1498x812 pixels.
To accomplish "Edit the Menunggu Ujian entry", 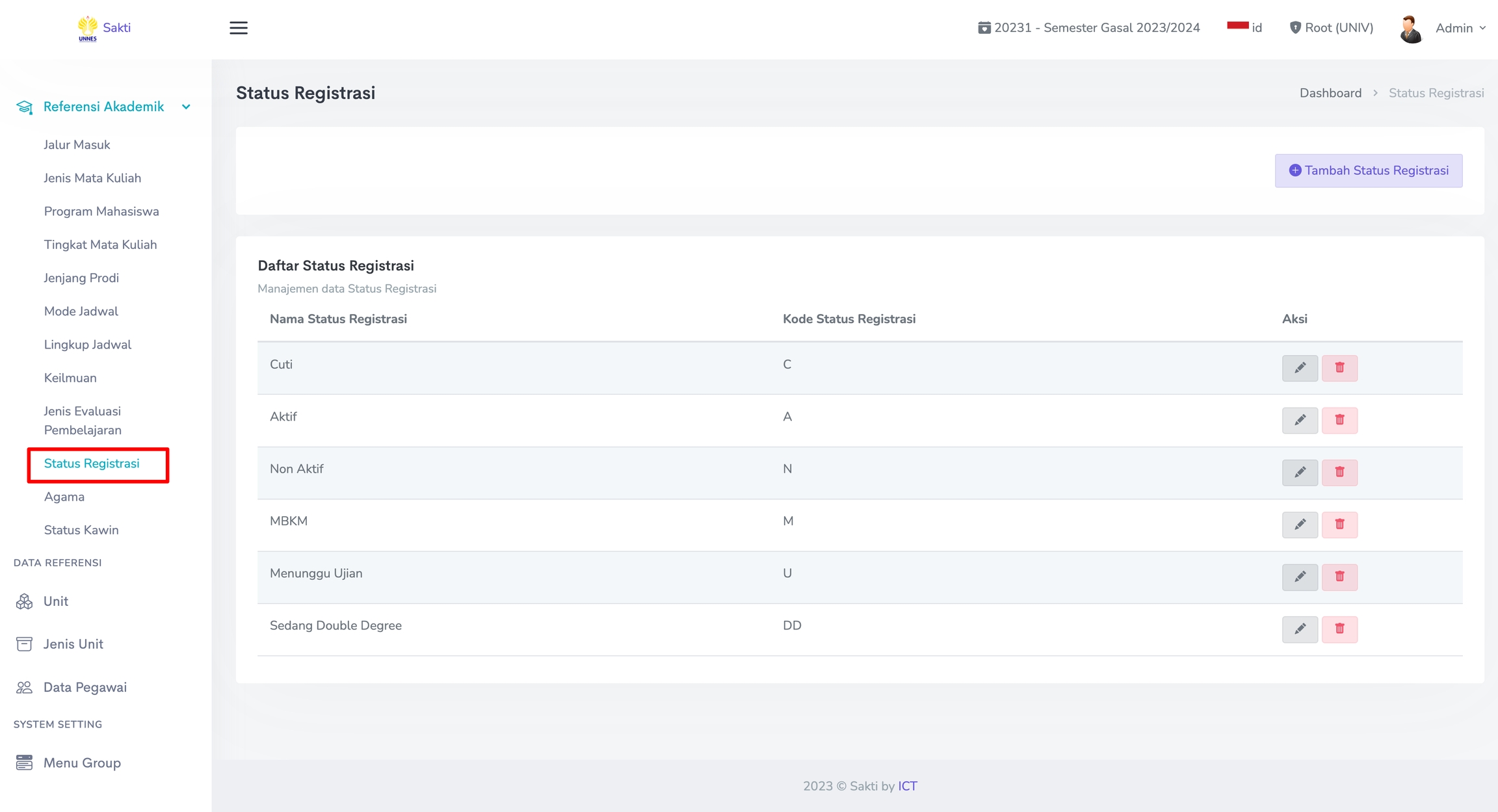I will (x=1299, y=577).
